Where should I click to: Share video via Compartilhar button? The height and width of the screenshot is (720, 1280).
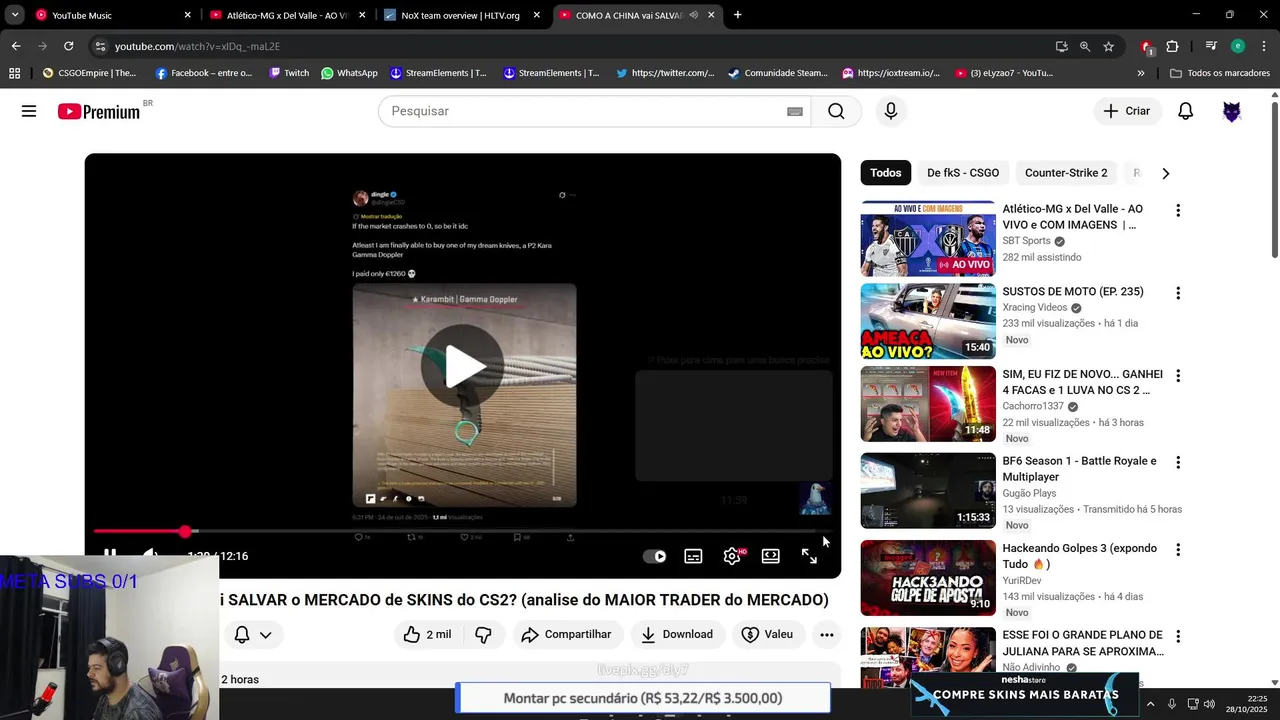tap(566, 634)
